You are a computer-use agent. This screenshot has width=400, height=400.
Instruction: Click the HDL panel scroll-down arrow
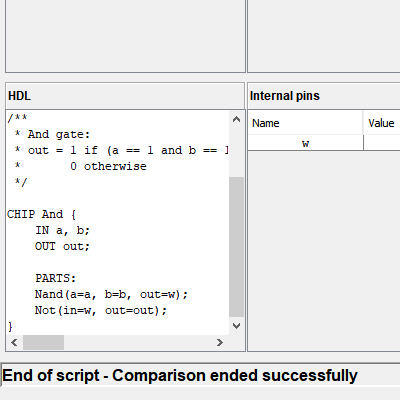(x=236, y=326)
